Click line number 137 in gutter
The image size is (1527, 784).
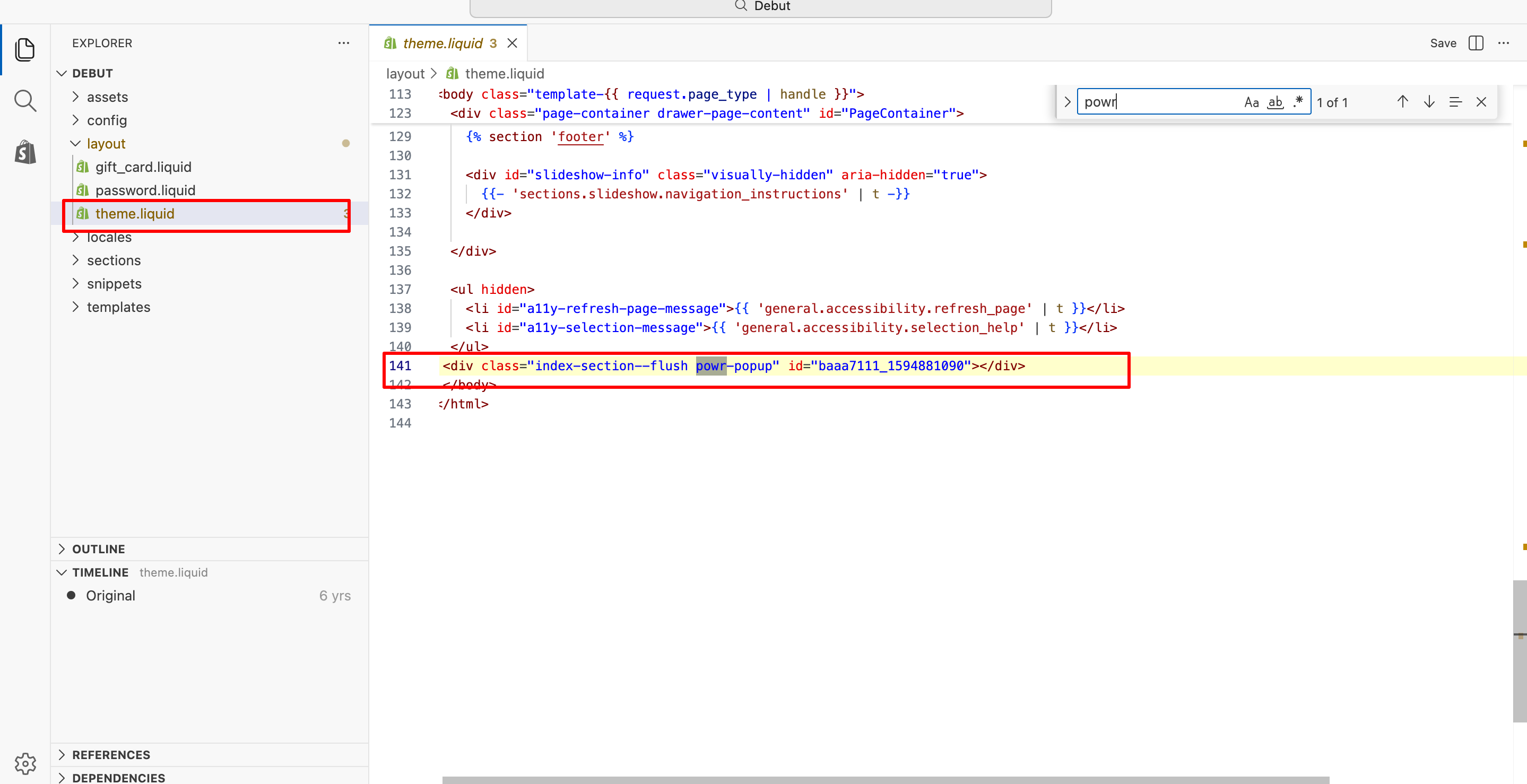point(400,289)
